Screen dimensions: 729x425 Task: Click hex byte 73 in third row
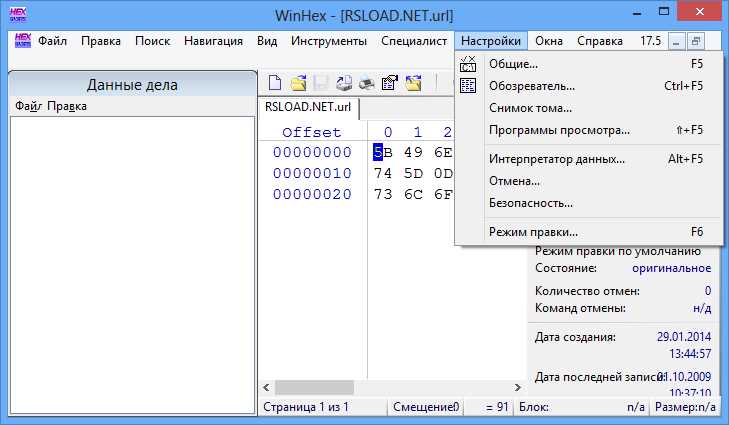tap(383, 194)
